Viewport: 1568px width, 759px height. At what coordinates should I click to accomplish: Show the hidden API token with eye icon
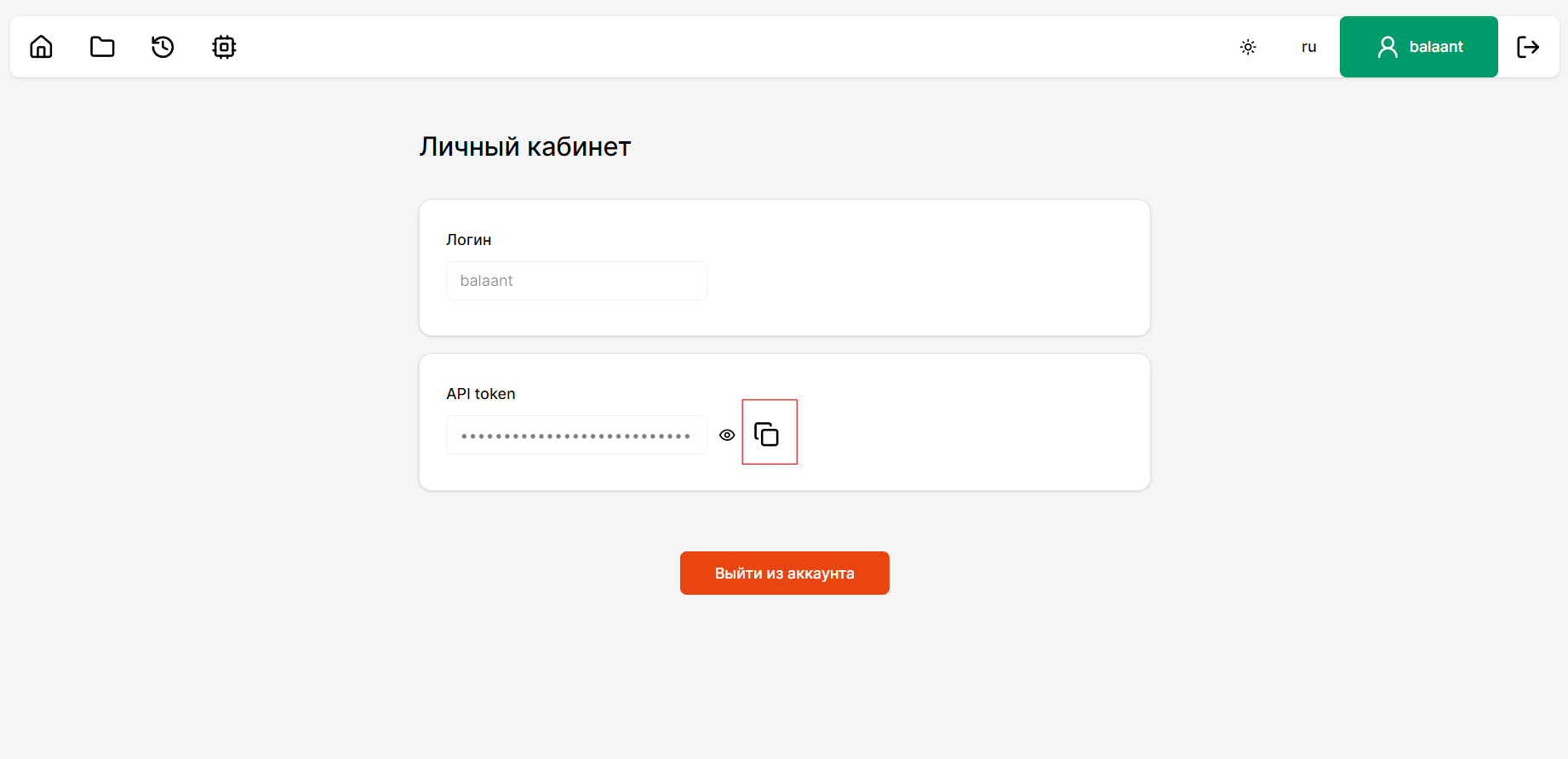727,435
